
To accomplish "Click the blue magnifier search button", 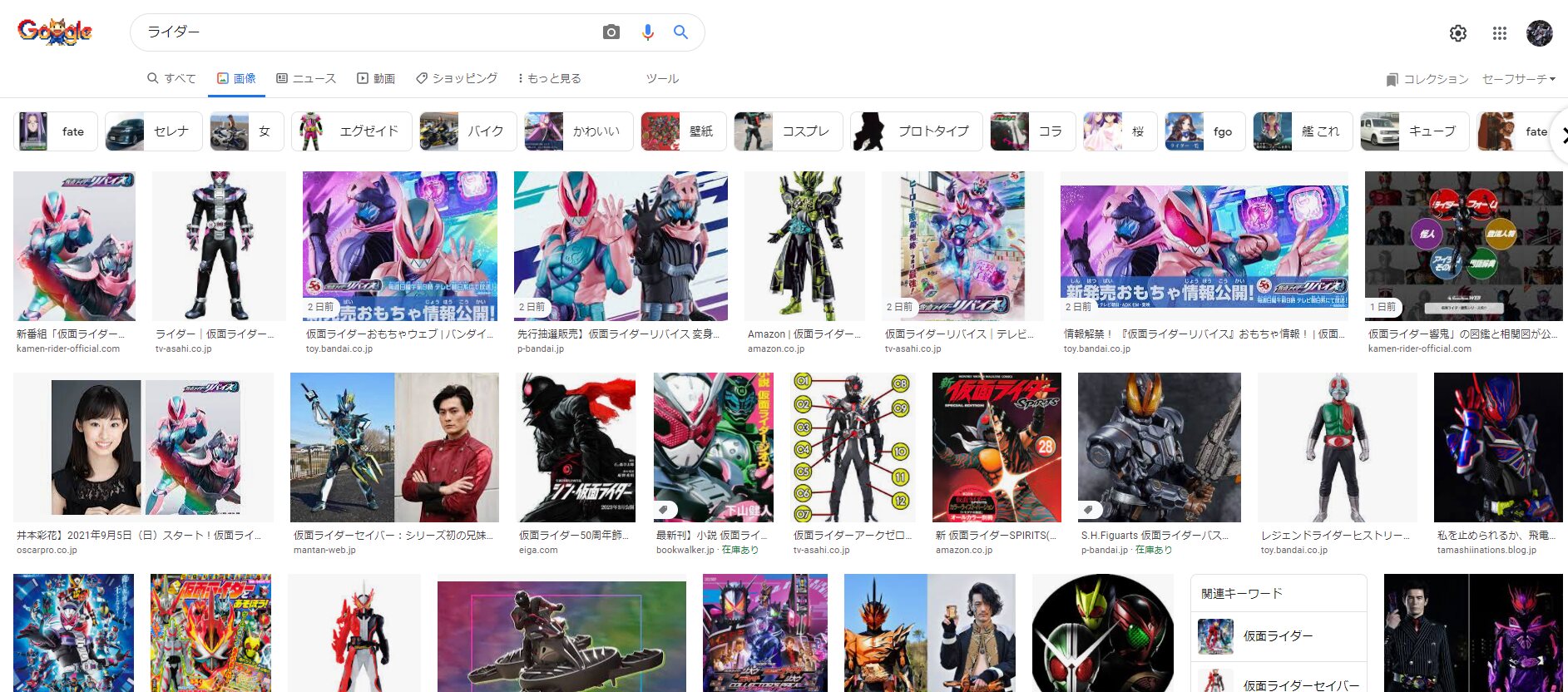I will 680,32.
